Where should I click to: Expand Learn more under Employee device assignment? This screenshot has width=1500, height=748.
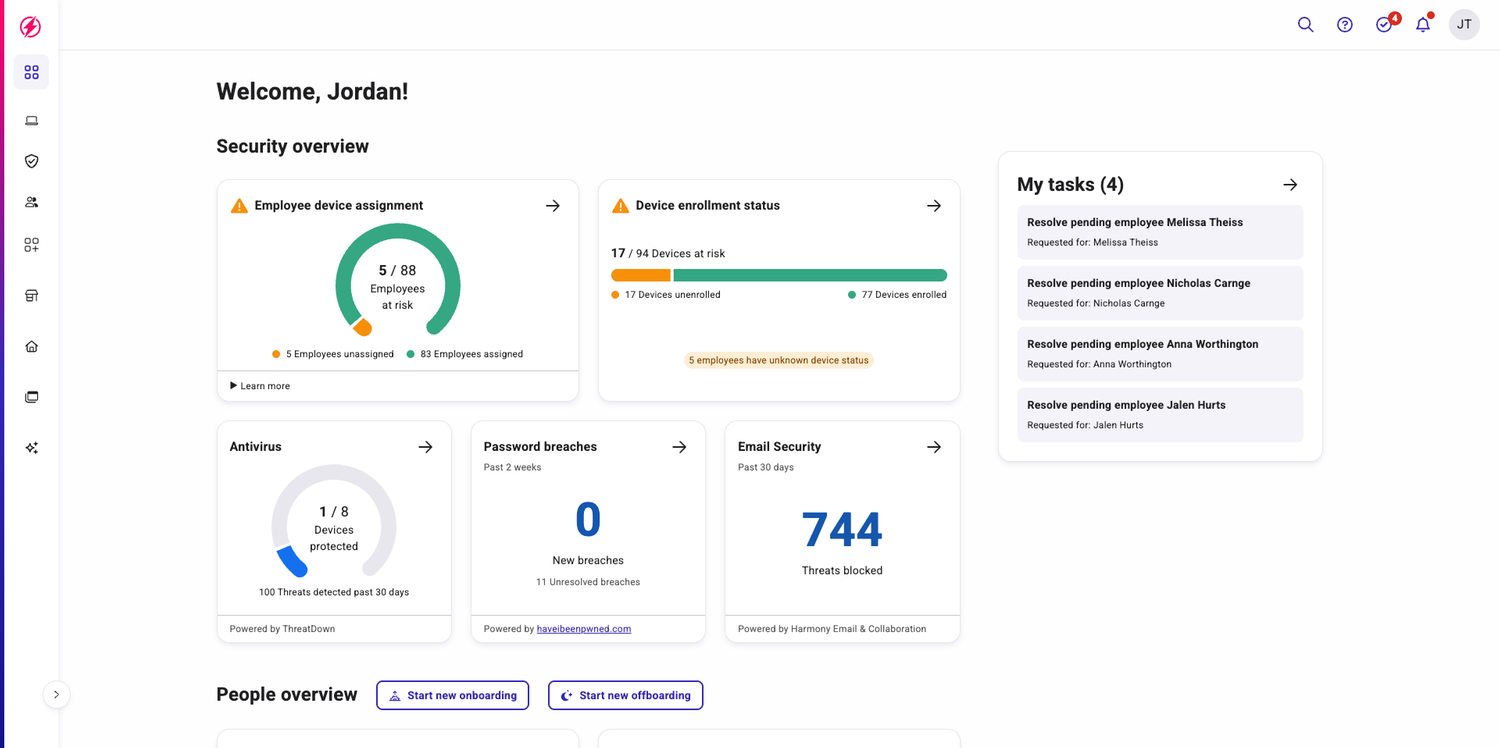pyautogui.click(x=258, y=385)
